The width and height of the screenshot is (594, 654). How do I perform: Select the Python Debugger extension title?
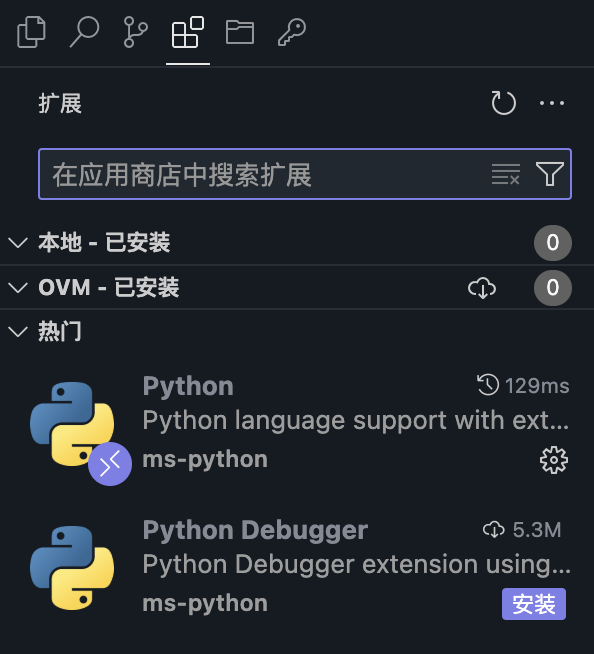[x=255, y=530]
